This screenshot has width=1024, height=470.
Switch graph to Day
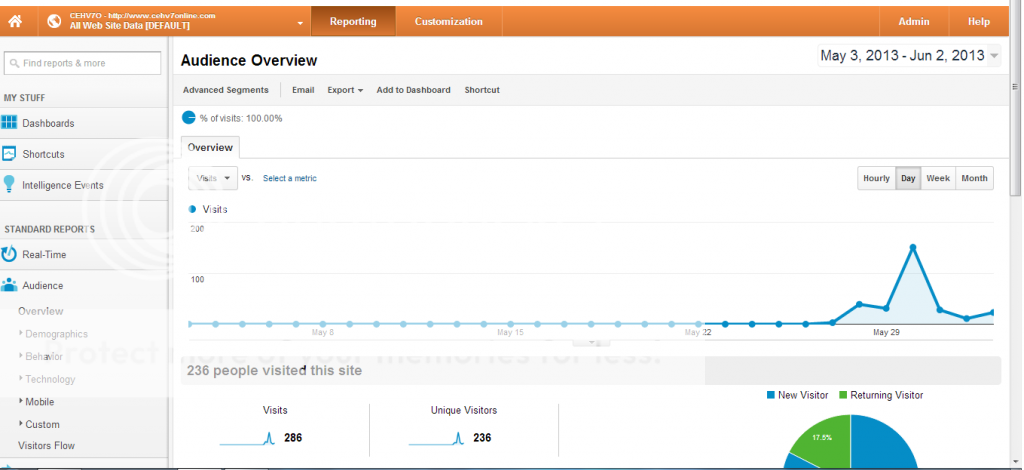point(908,178)
